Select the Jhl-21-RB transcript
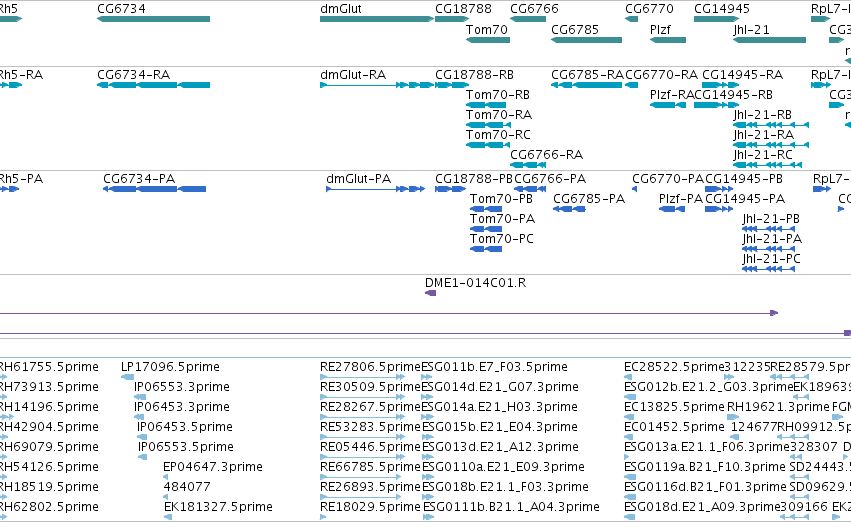Screen dimensions: 851x522 [x=771, y=125]
